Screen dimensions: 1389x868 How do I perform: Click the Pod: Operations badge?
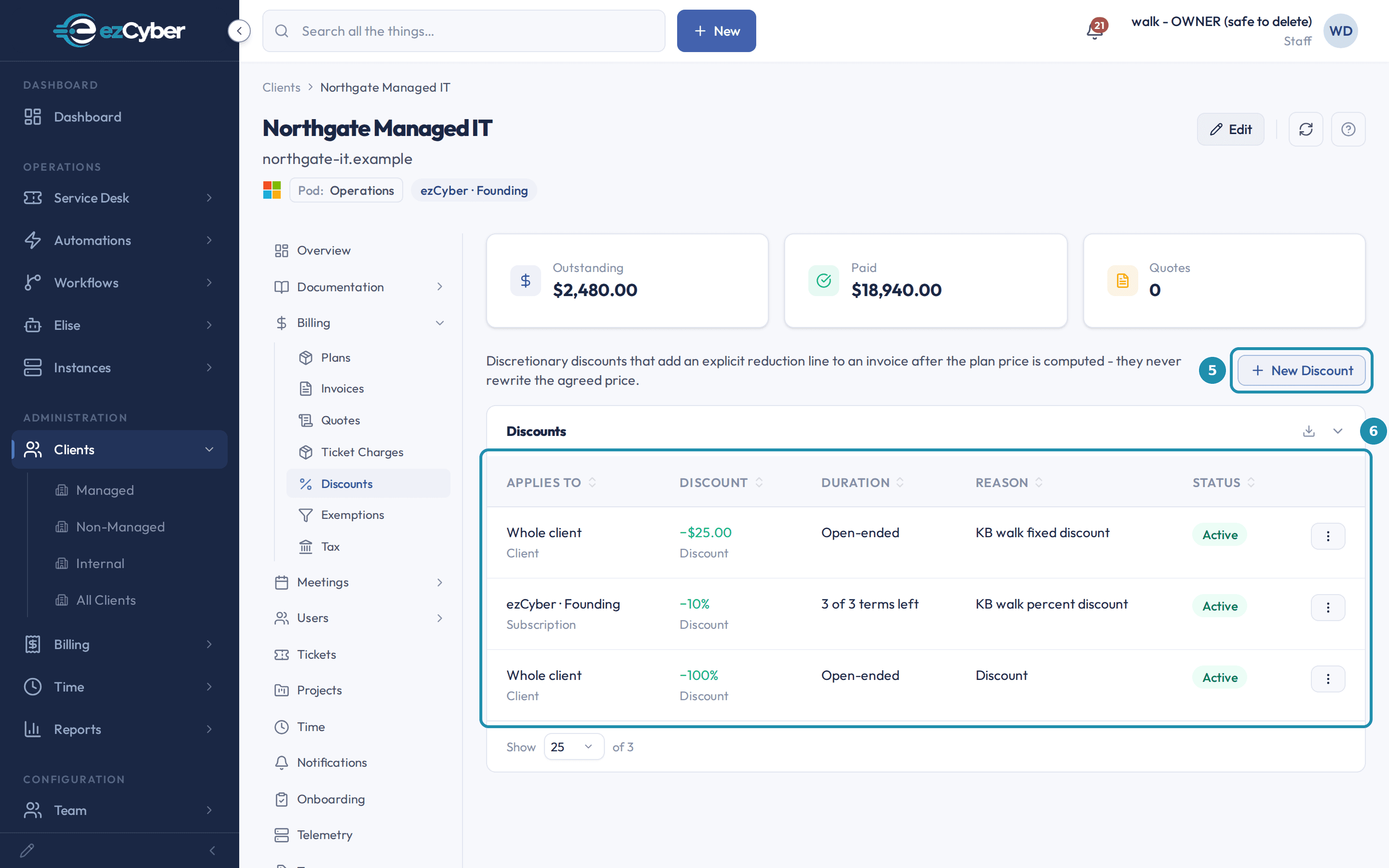[x=346, y=190]
